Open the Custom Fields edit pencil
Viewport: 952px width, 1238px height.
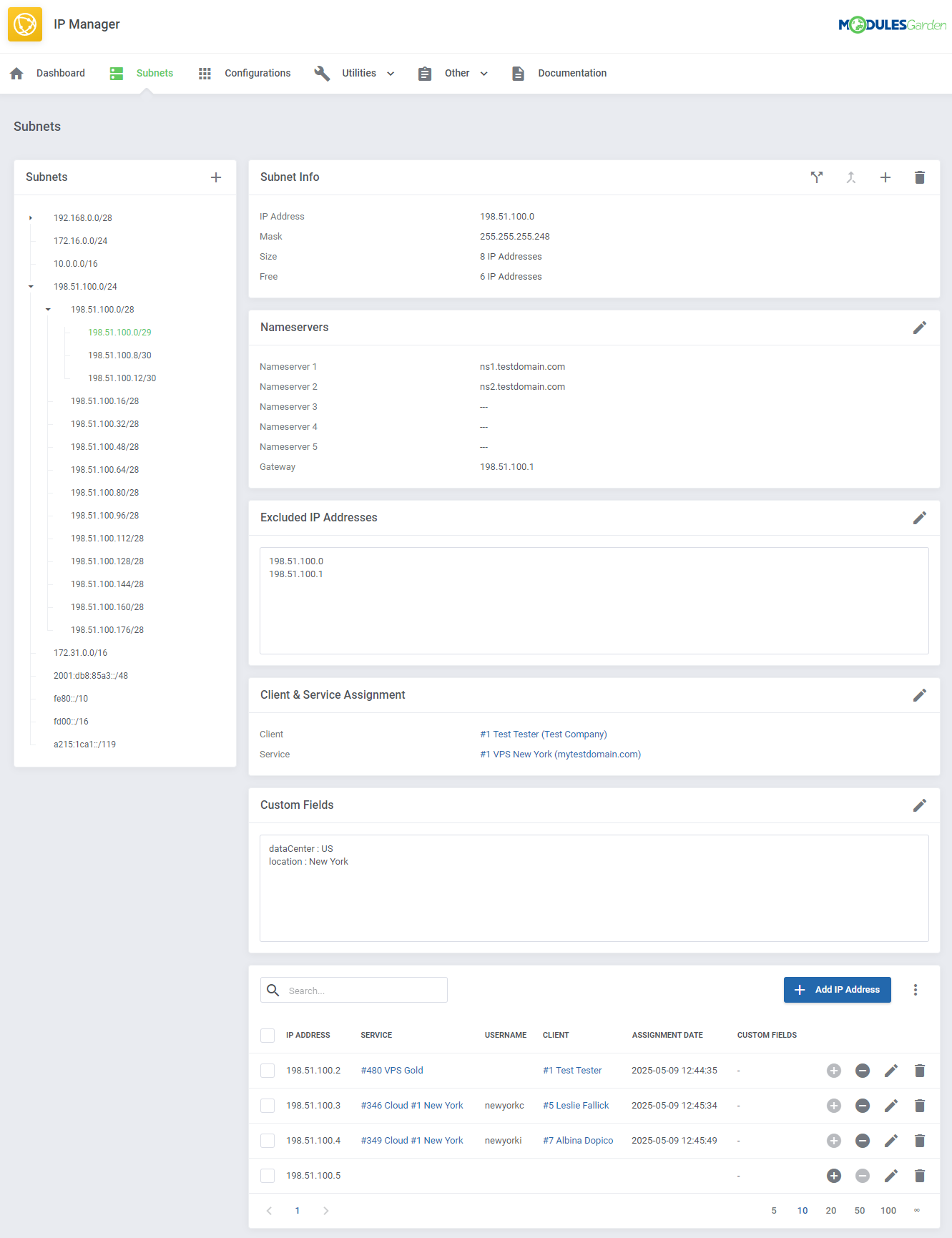point(919,805)
